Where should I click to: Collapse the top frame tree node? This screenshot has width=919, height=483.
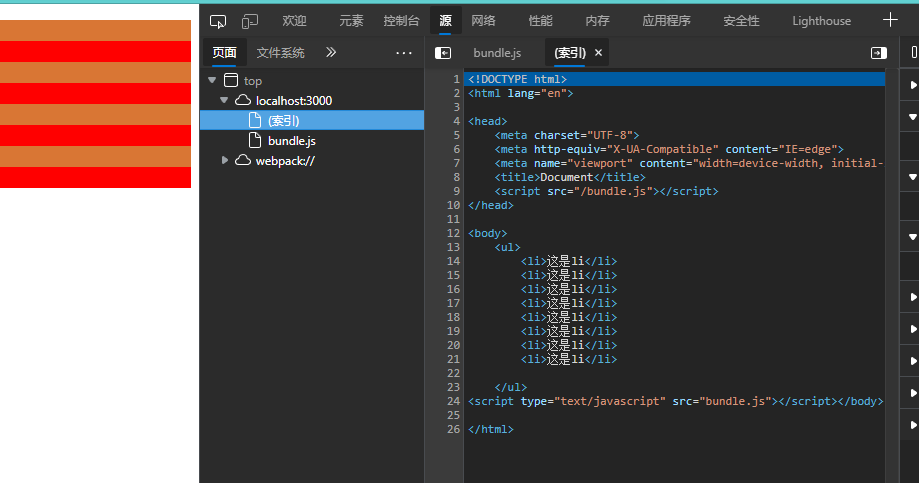point(212,80)
